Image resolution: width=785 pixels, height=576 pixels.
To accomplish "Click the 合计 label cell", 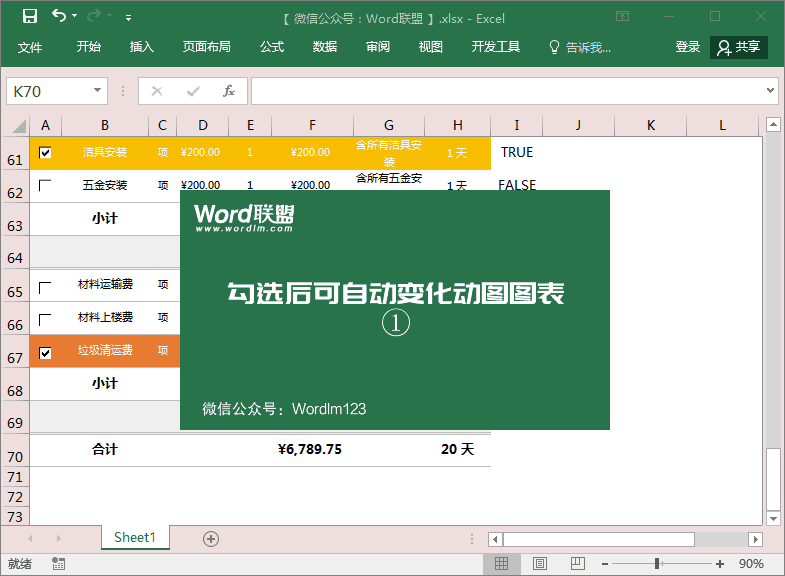I will 105,449.
